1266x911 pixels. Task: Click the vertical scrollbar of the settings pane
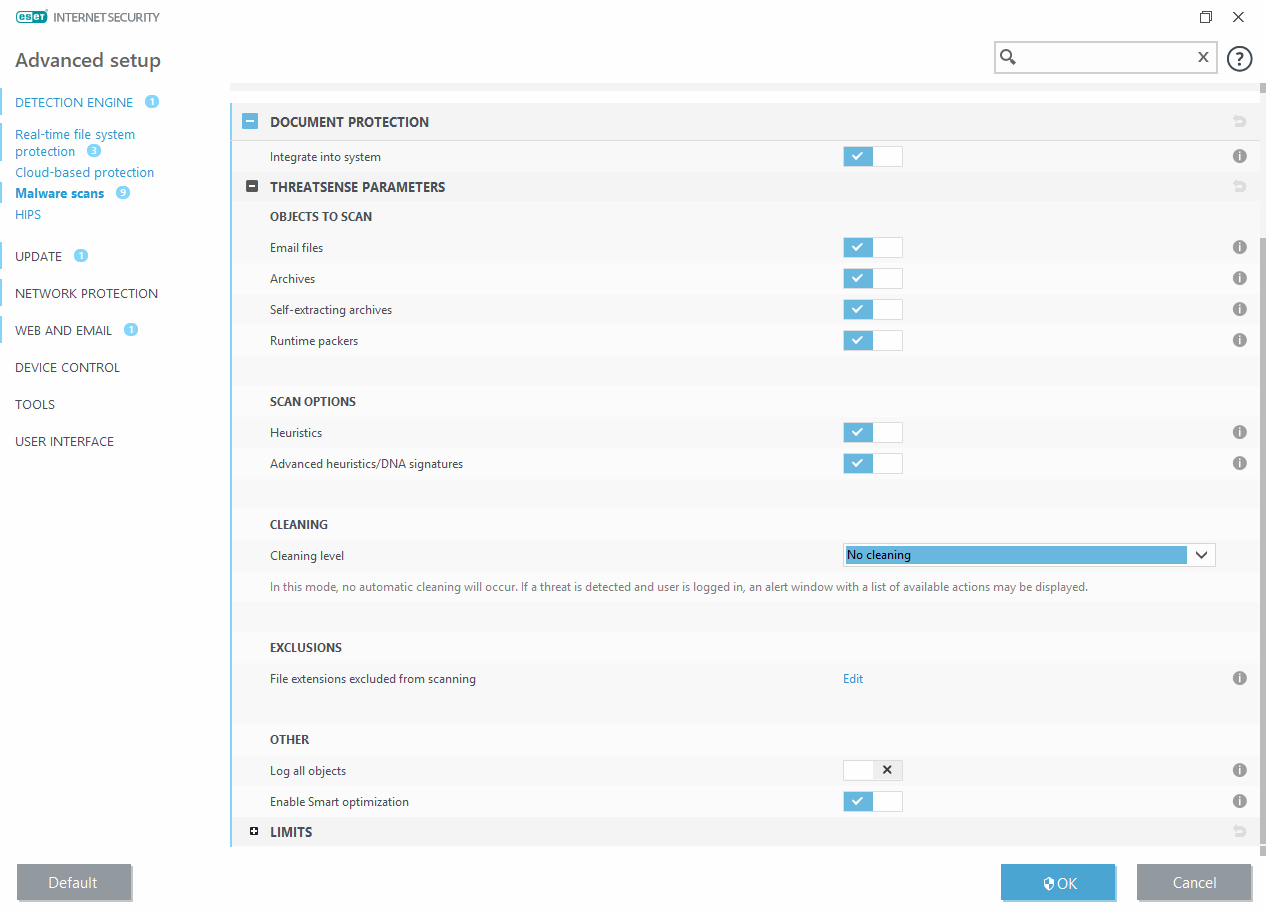(1261, 500)
